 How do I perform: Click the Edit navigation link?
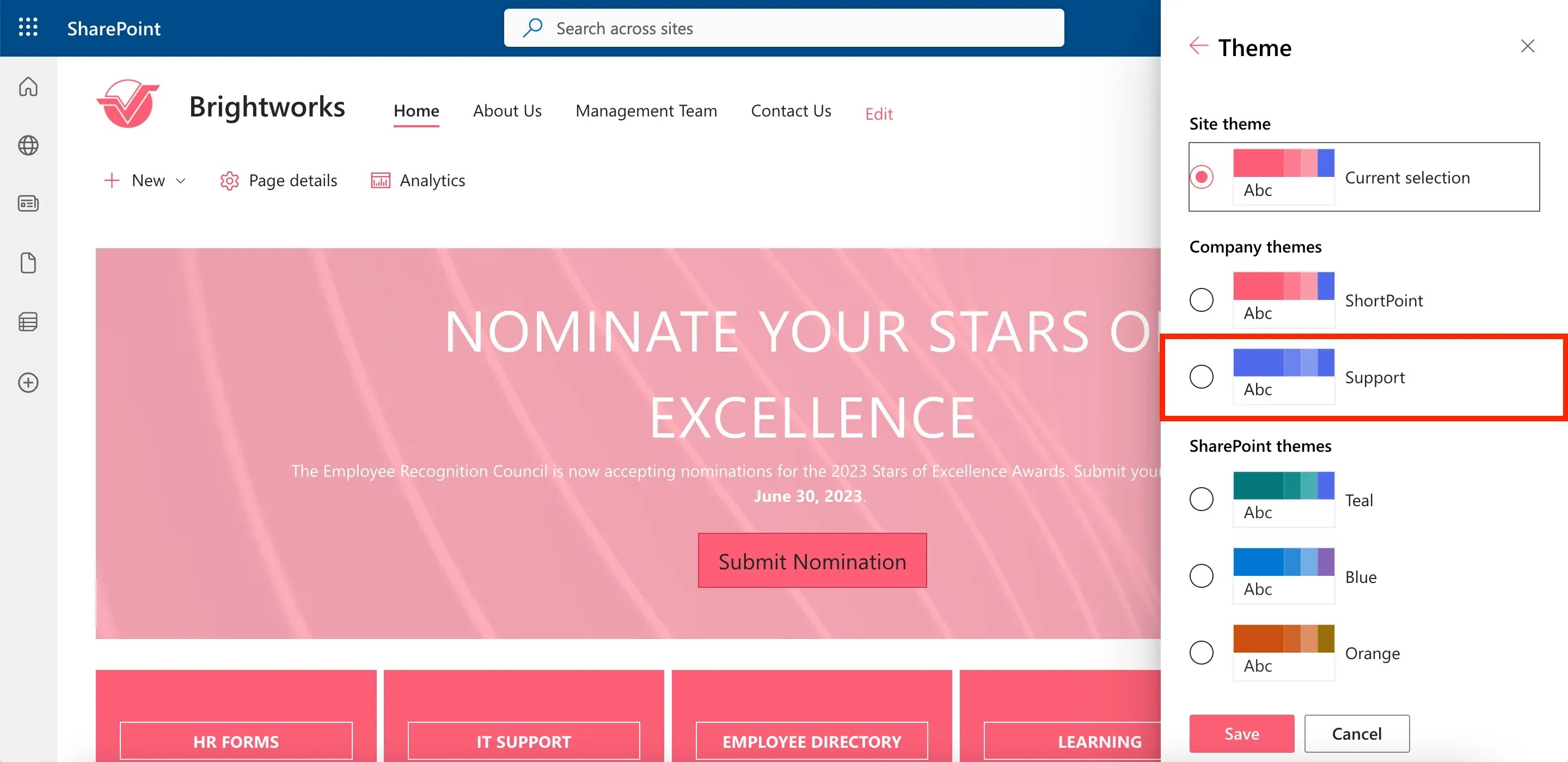pyautogui.click(x=879, y=114)
